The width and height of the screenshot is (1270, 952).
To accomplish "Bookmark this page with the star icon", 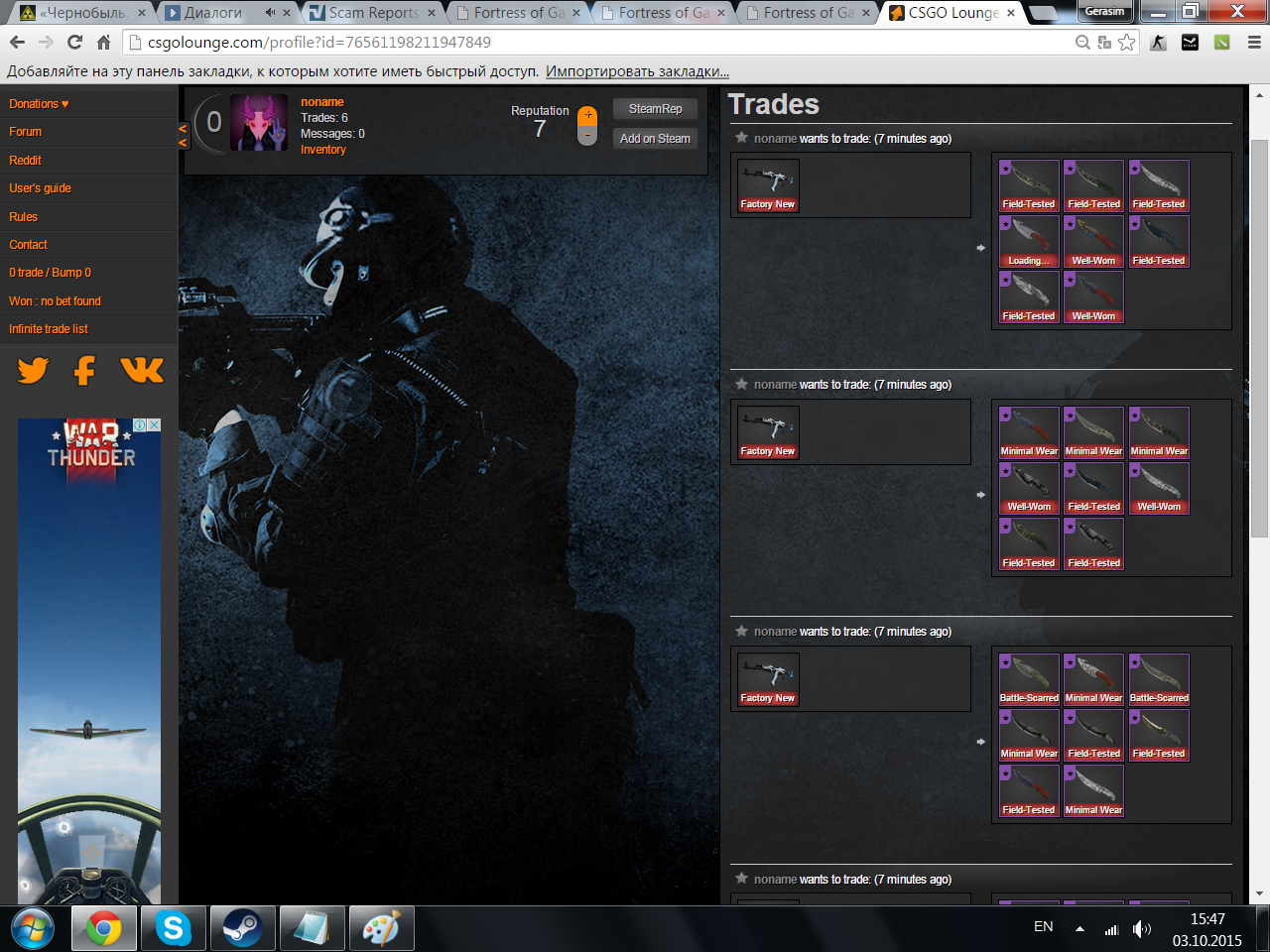I will point(1127,43).
